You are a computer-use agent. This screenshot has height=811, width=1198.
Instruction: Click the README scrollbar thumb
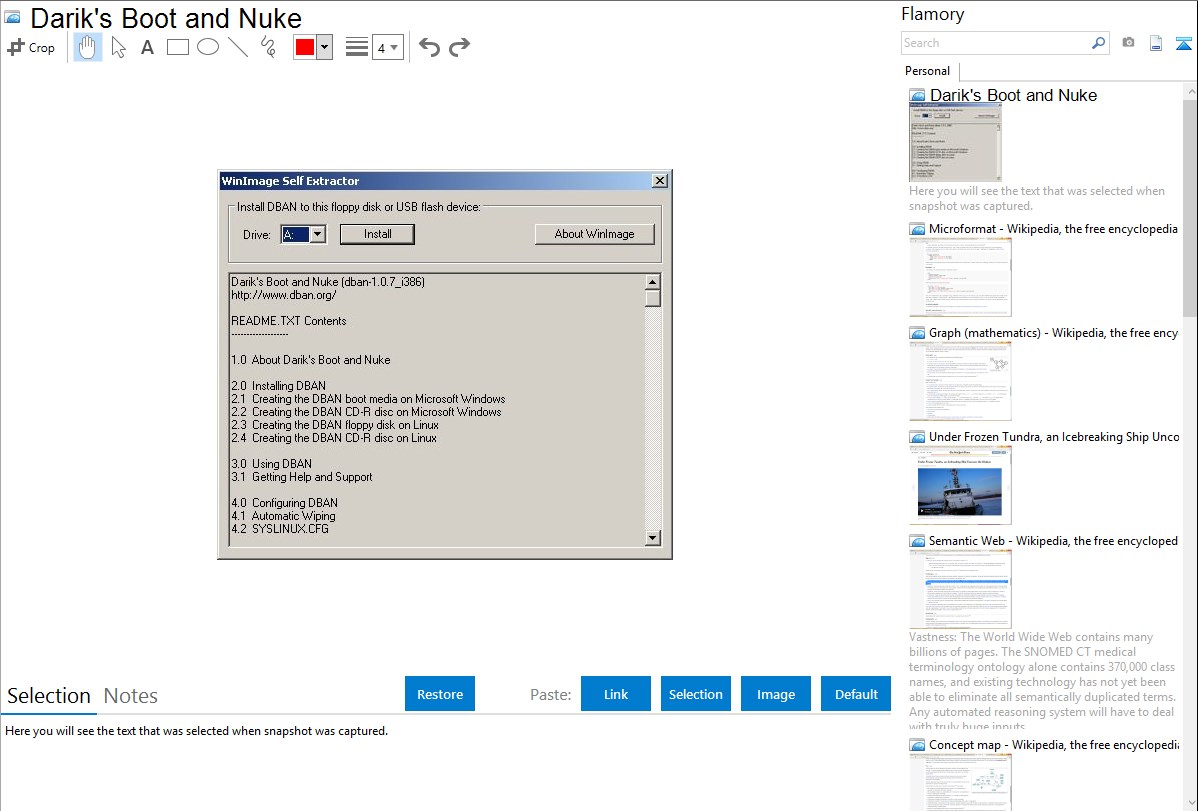652,298
